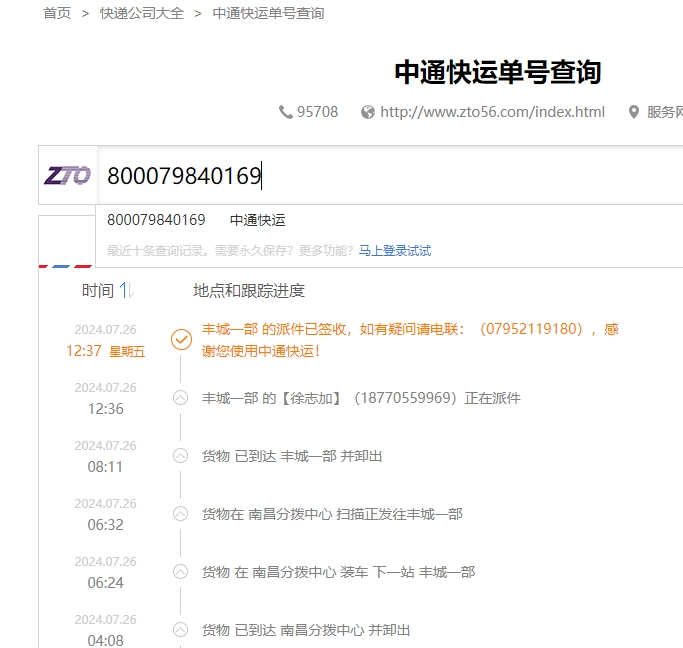The image size is (683, 648).
Task: Click the 08:11 timestamp
Action: pyautogui.click(x=105, y=466)
